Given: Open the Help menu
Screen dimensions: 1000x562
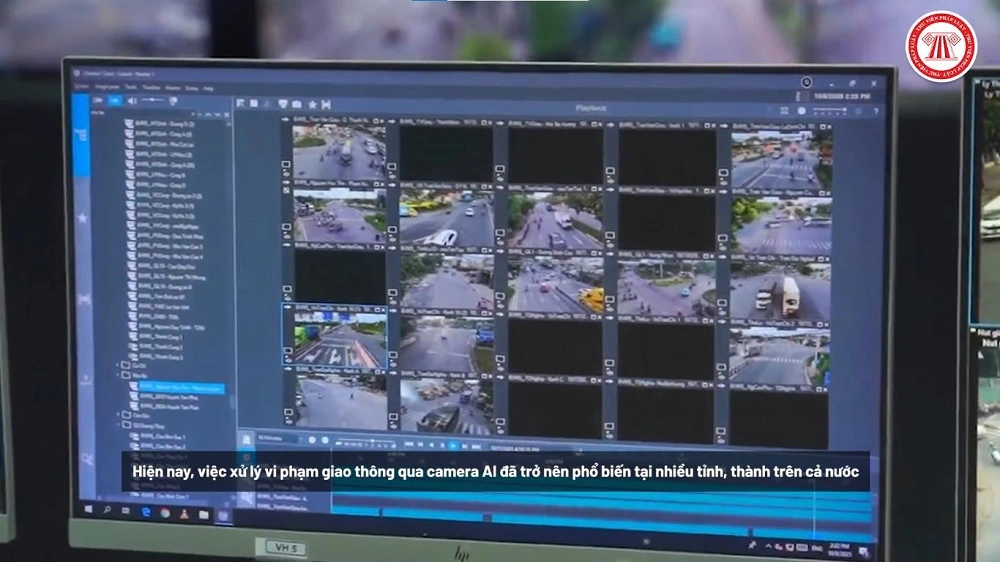Looking at the screenshot, I should click(209, 89).
